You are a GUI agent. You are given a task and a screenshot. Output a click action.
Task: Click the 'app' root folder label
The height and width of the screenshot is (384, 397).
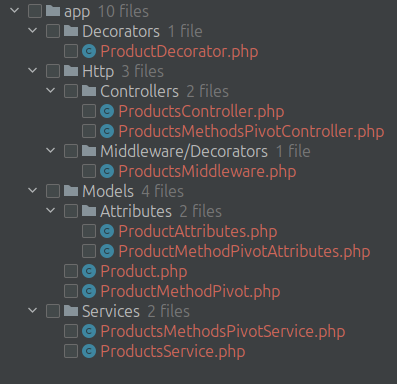(x=77, y=12)
